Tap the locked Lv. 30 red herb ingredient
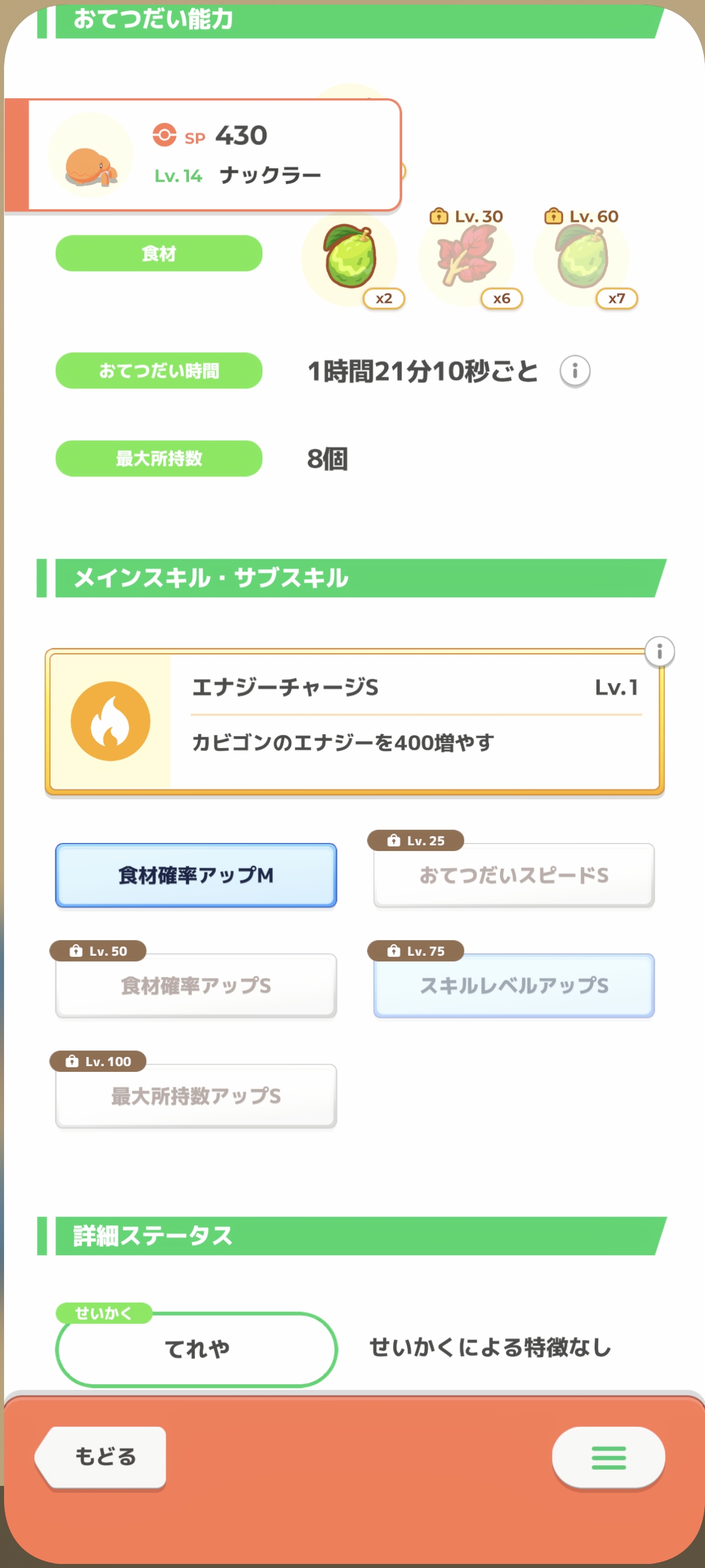Image resolution: width=705 pixels, height=1568 pixels. (x=466, y=257)
